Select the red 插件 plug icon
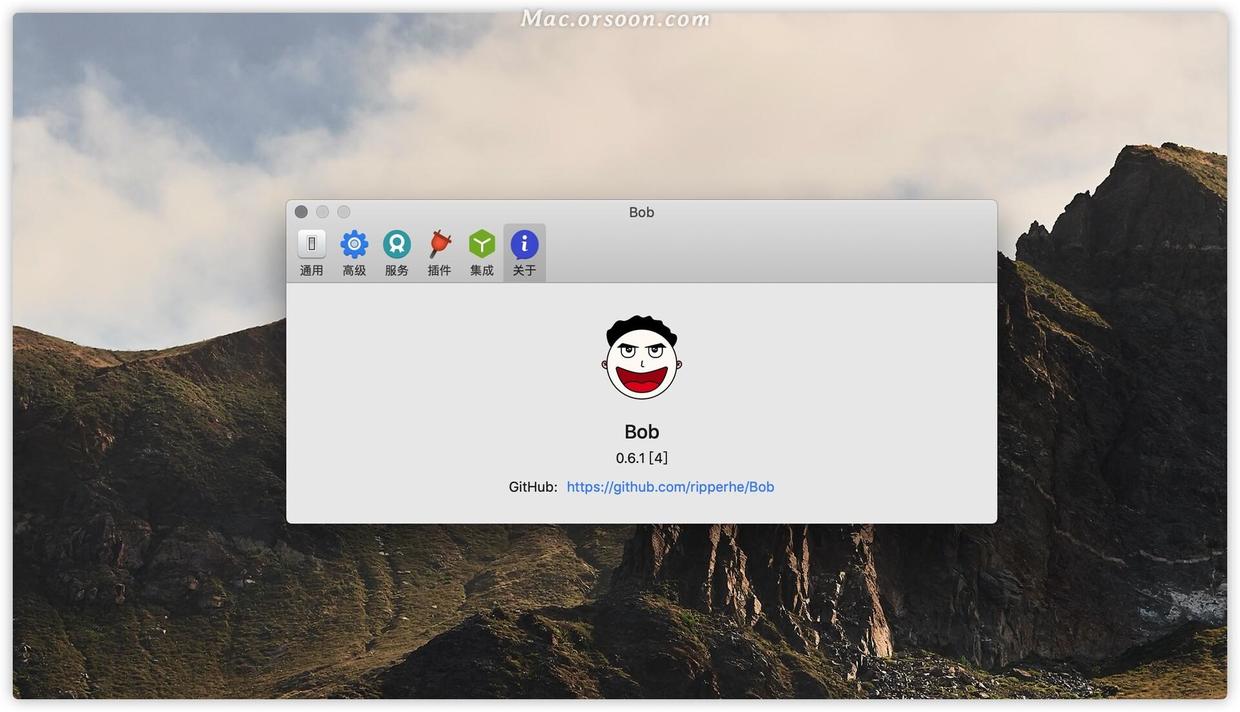 pyautogui.click(x=439, y=243)
